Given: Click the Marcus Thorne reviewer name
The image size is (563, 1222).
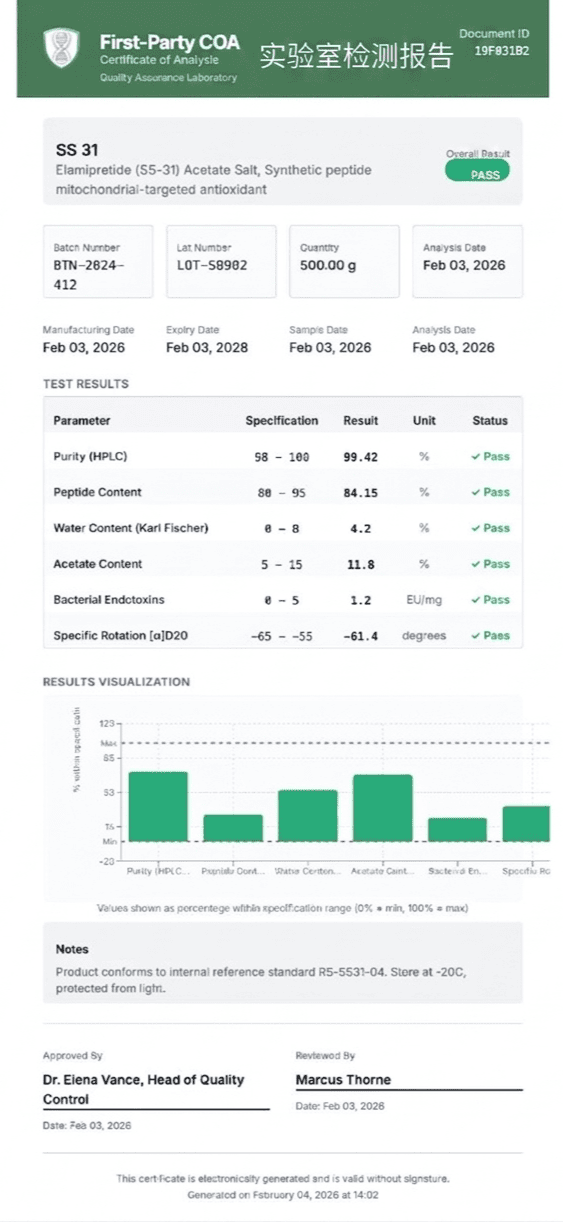Looking at the screenshot, I should coord(343,1080).
